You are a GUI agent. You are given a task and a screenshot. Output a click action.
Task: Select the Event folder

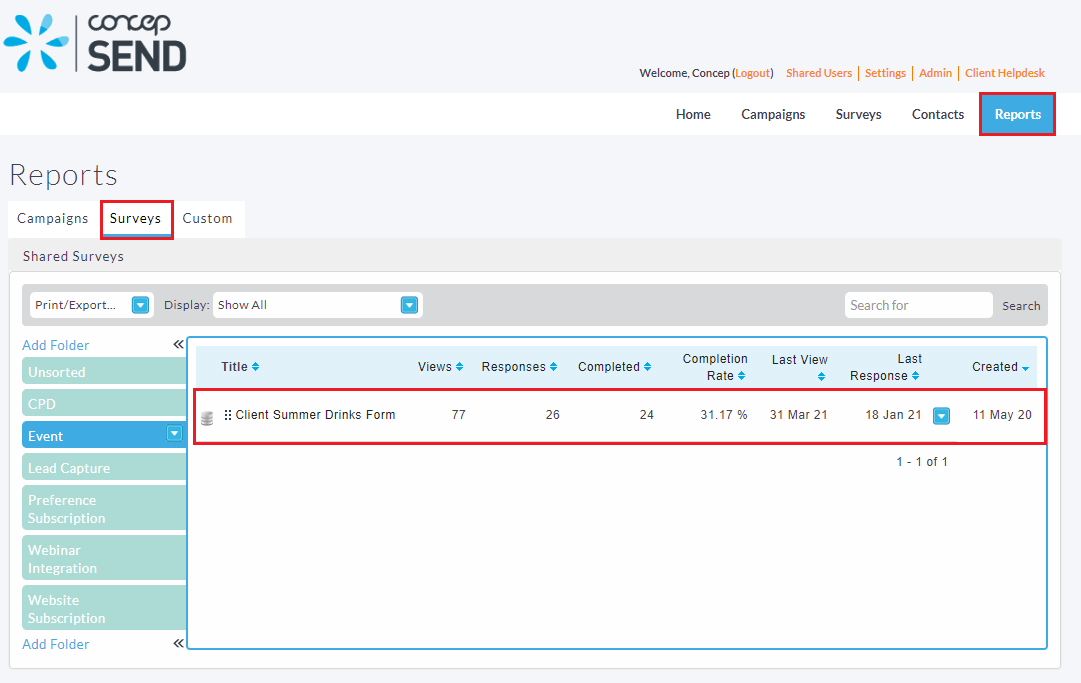pos(104,435)
